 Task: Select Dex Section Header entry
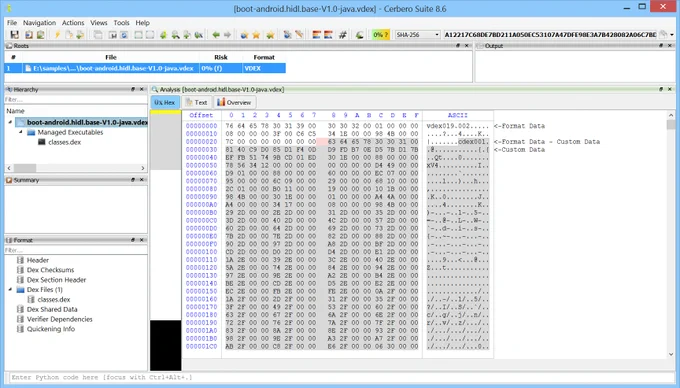click(56, 280)
